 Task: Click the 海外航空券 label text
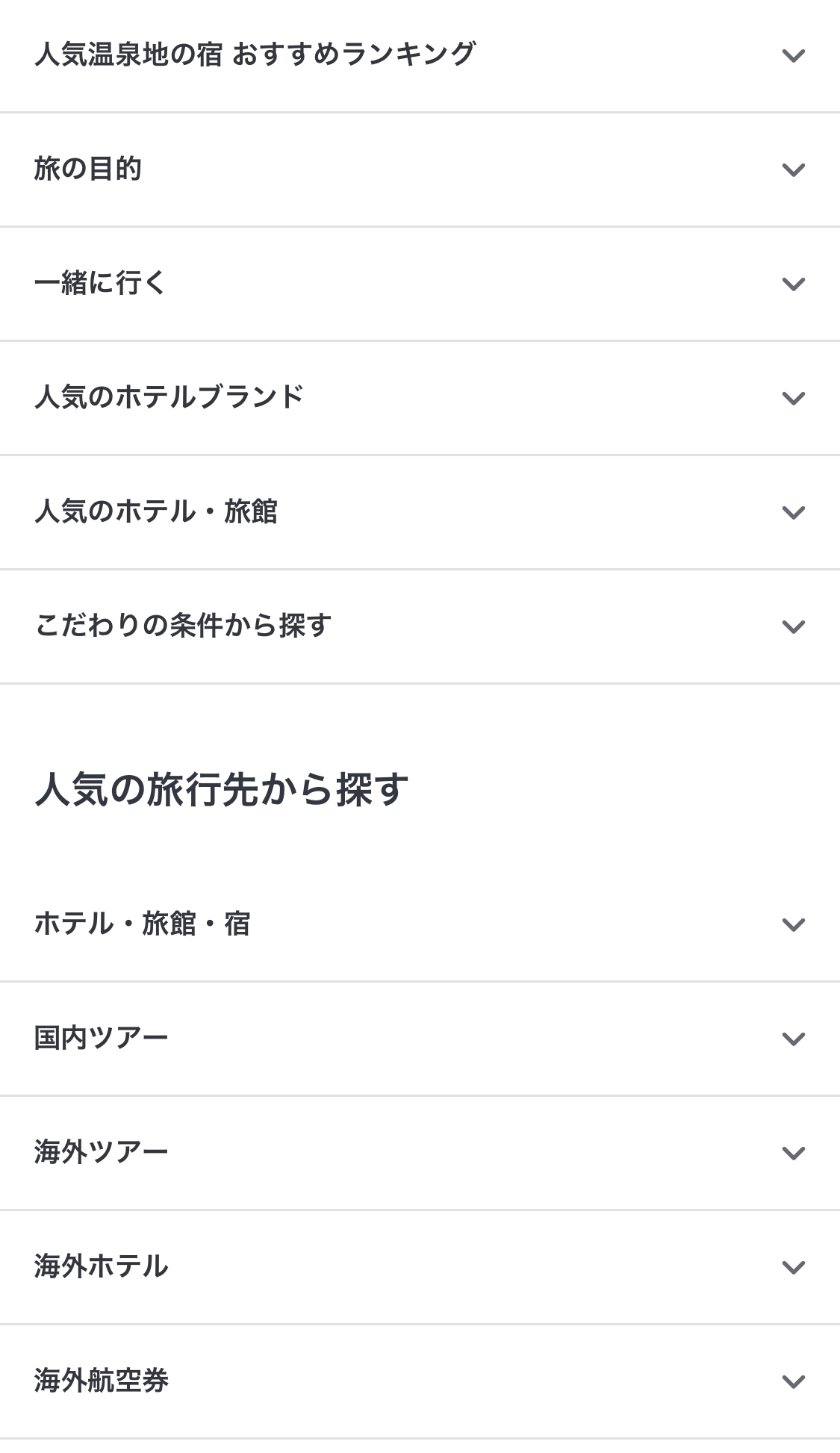tap(101, 1381)
